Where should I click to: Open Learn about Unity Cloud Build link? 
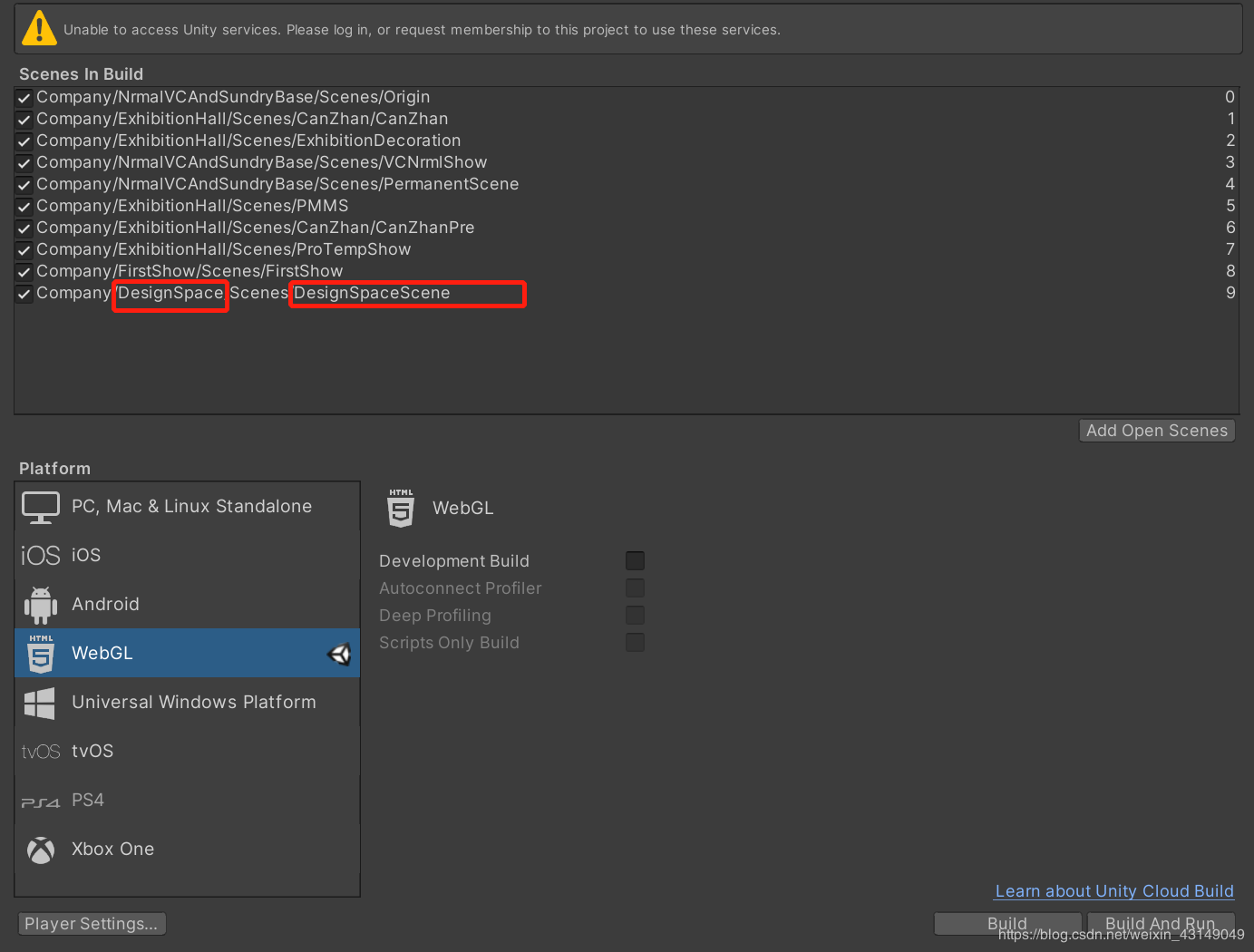click(1114, 891)
